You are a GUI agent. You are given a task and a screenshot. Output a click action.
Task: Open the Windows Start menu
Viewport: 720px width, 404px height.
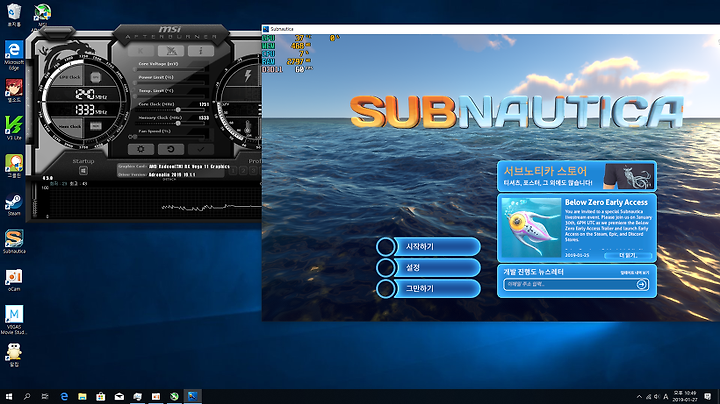[9, 396]
